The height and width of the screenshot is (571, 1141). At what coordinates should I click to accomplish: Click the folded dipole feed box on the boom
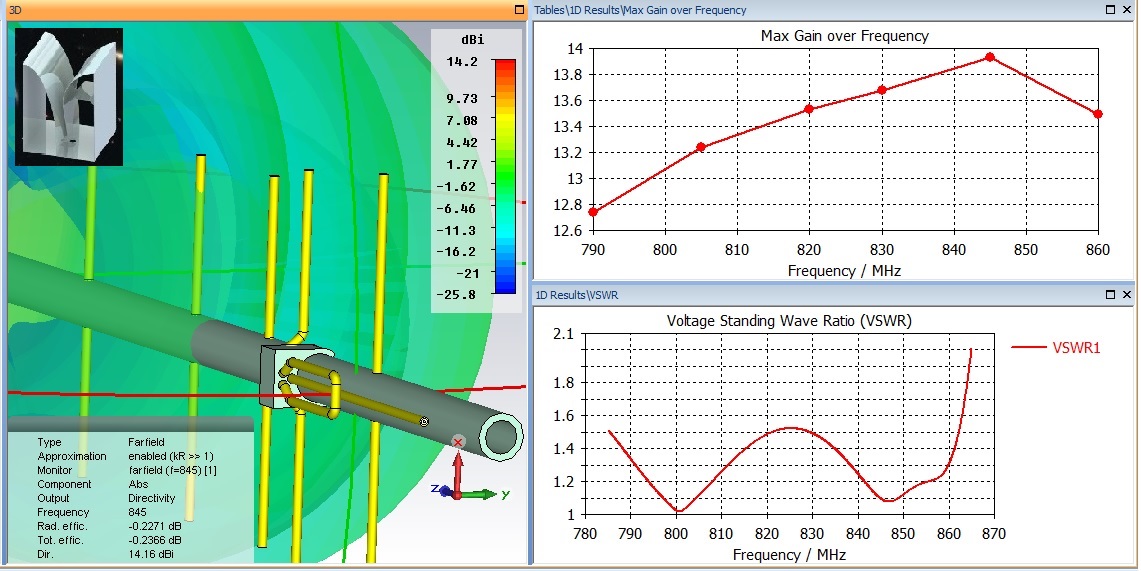click(x=295, y=377)
